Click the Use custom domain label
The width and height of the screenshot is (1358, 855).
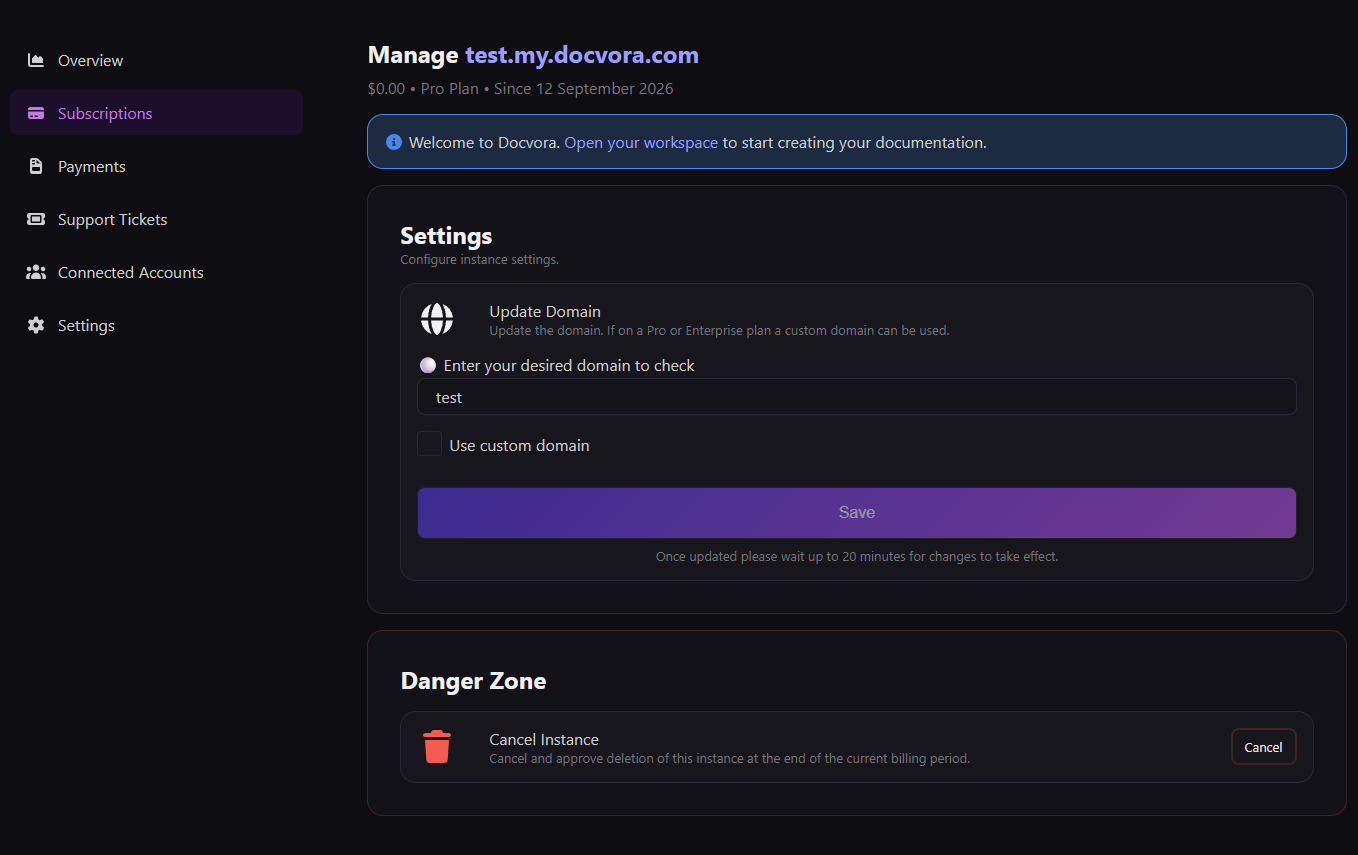click(519, 445)
